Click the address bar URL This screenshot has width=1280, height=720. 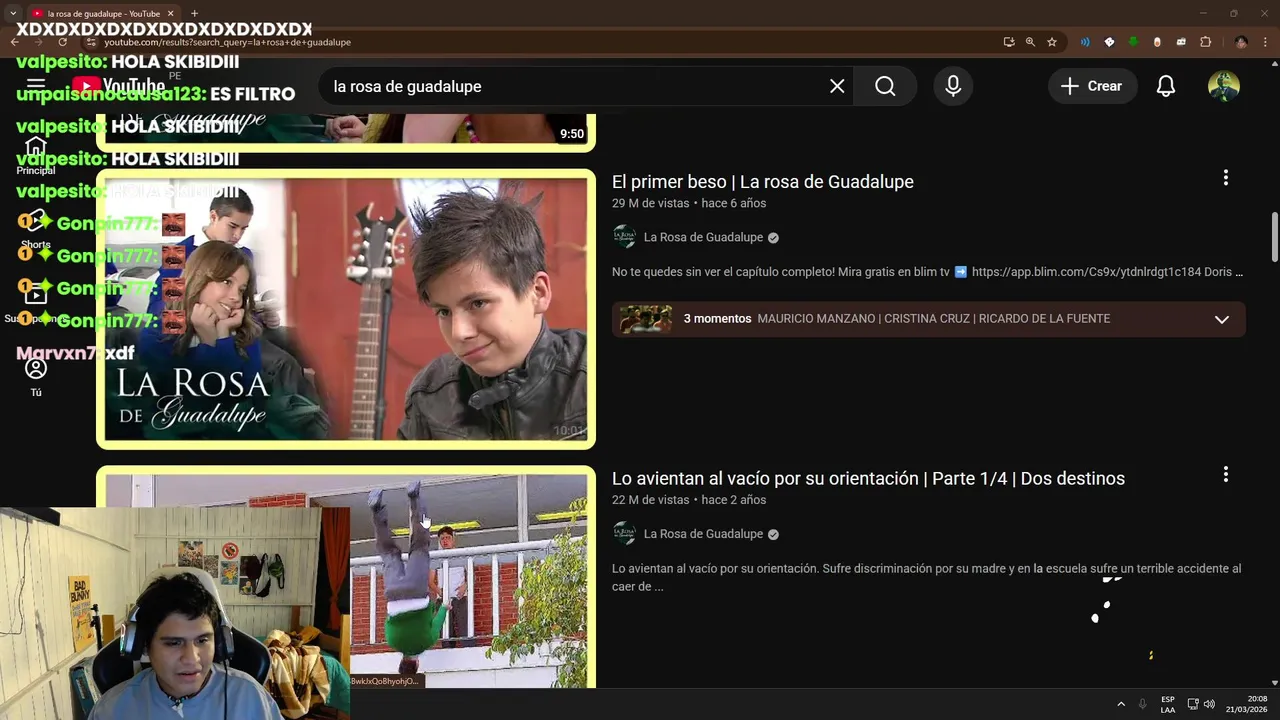pos(228,42)
